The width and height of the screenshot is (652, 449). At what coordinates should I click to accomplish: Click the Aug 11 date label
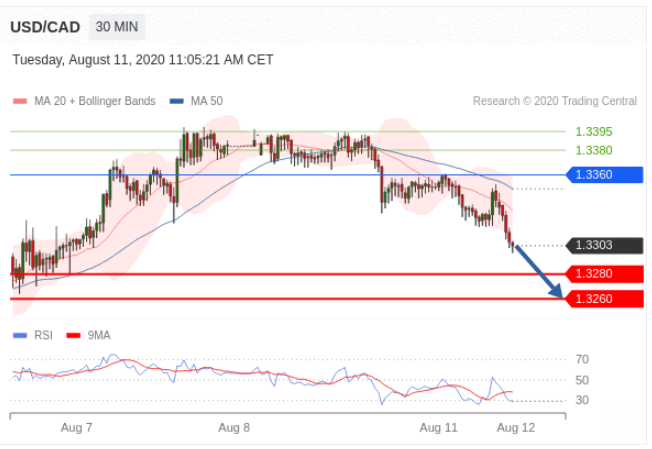coord(438,427)
